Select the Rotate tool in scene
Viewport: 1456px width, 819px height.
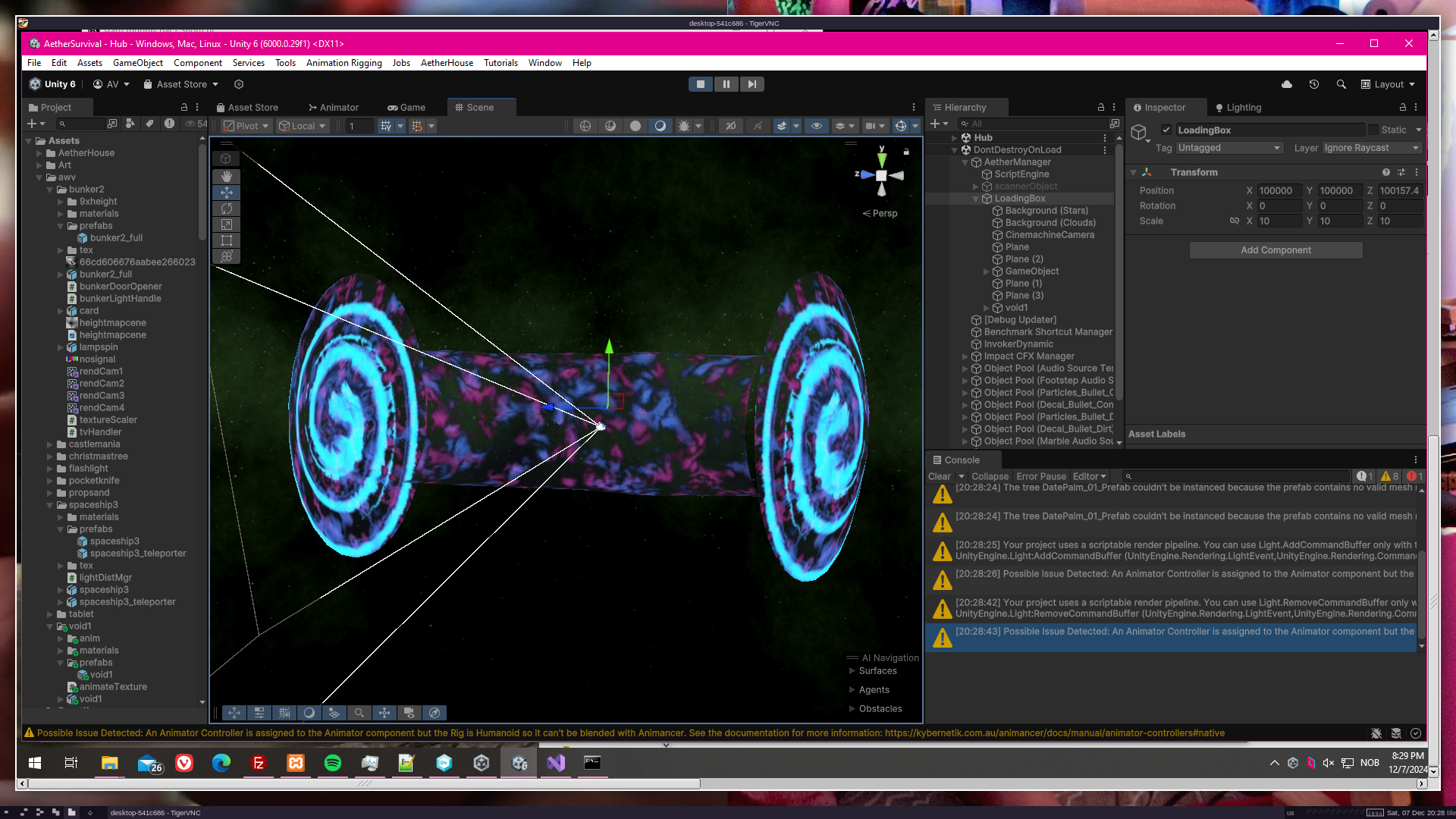click(x=226, y=209)
